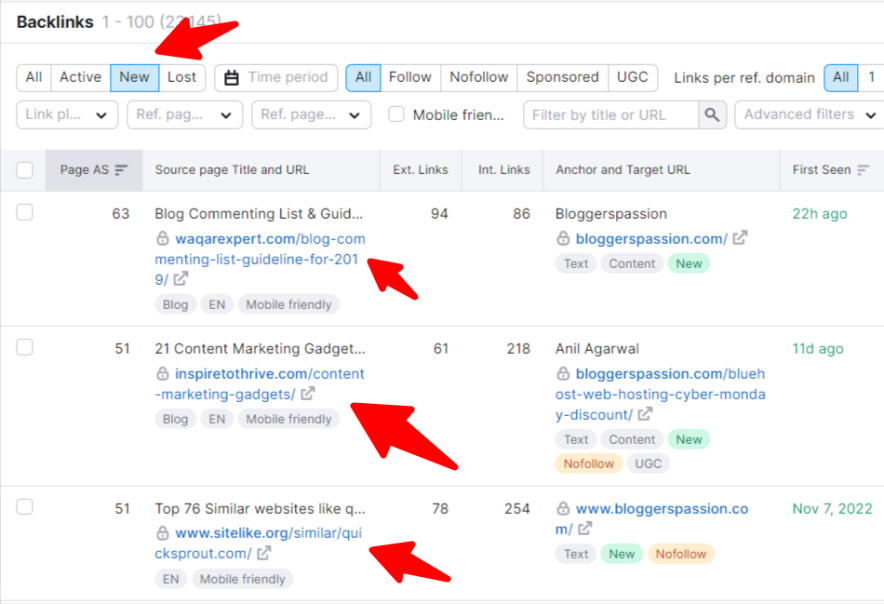Screen dimensions: 884x604
Task: Select All for links per ref. domain
Action: [841, 77]
